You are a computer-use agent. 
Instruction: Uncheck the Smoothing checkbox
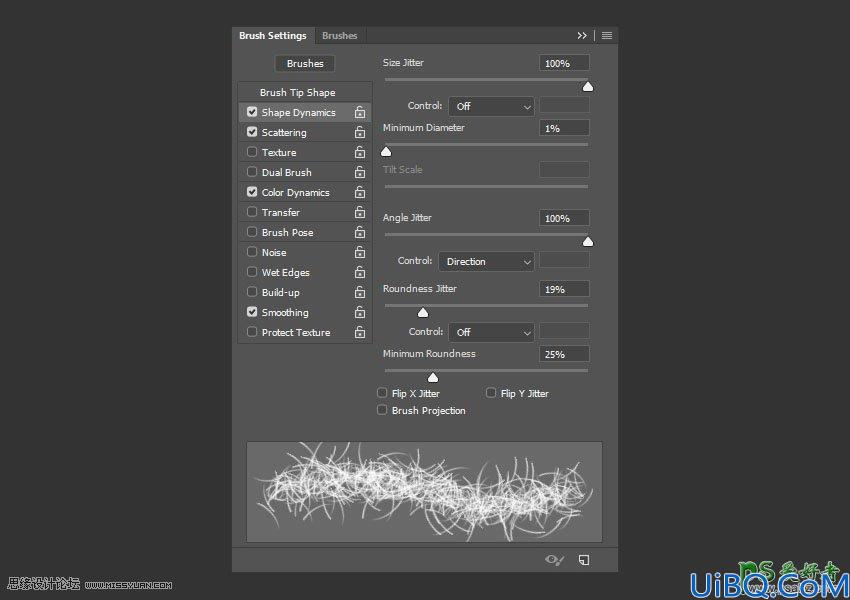[252, 312]
